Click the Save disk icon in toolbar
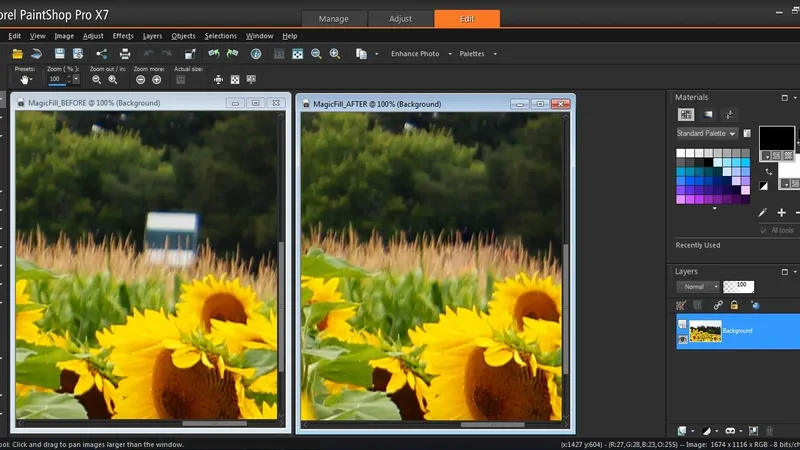The image size is (800, 450). coord(61,53)
